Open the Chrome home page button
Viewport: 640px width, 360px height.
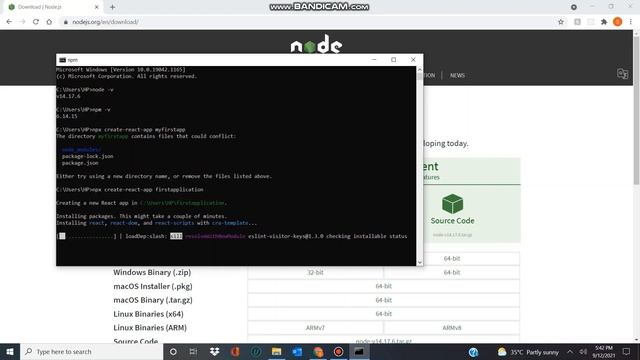[x=49, y=22]
